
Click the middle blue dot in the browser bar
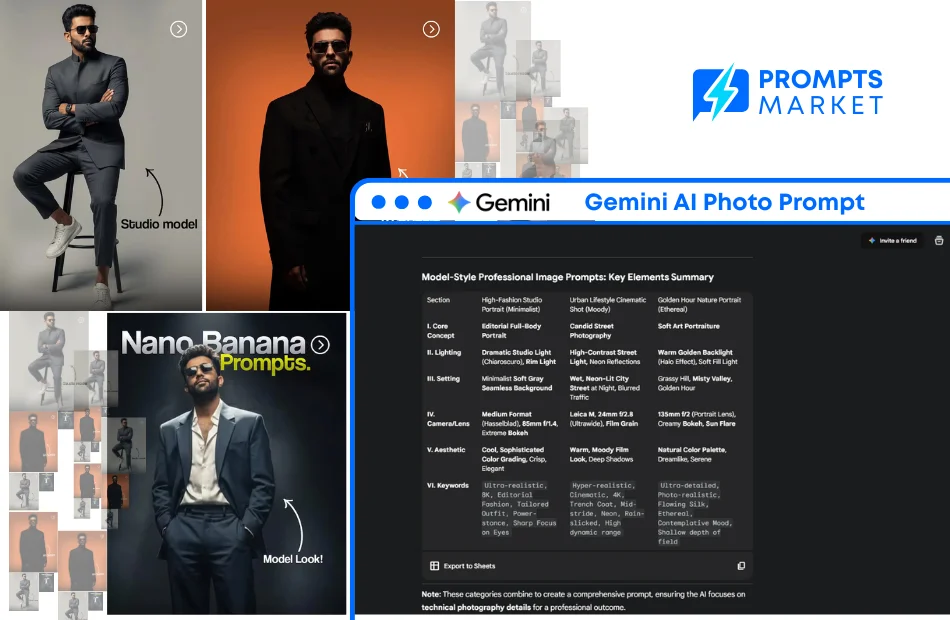click(x=401, y=201)
